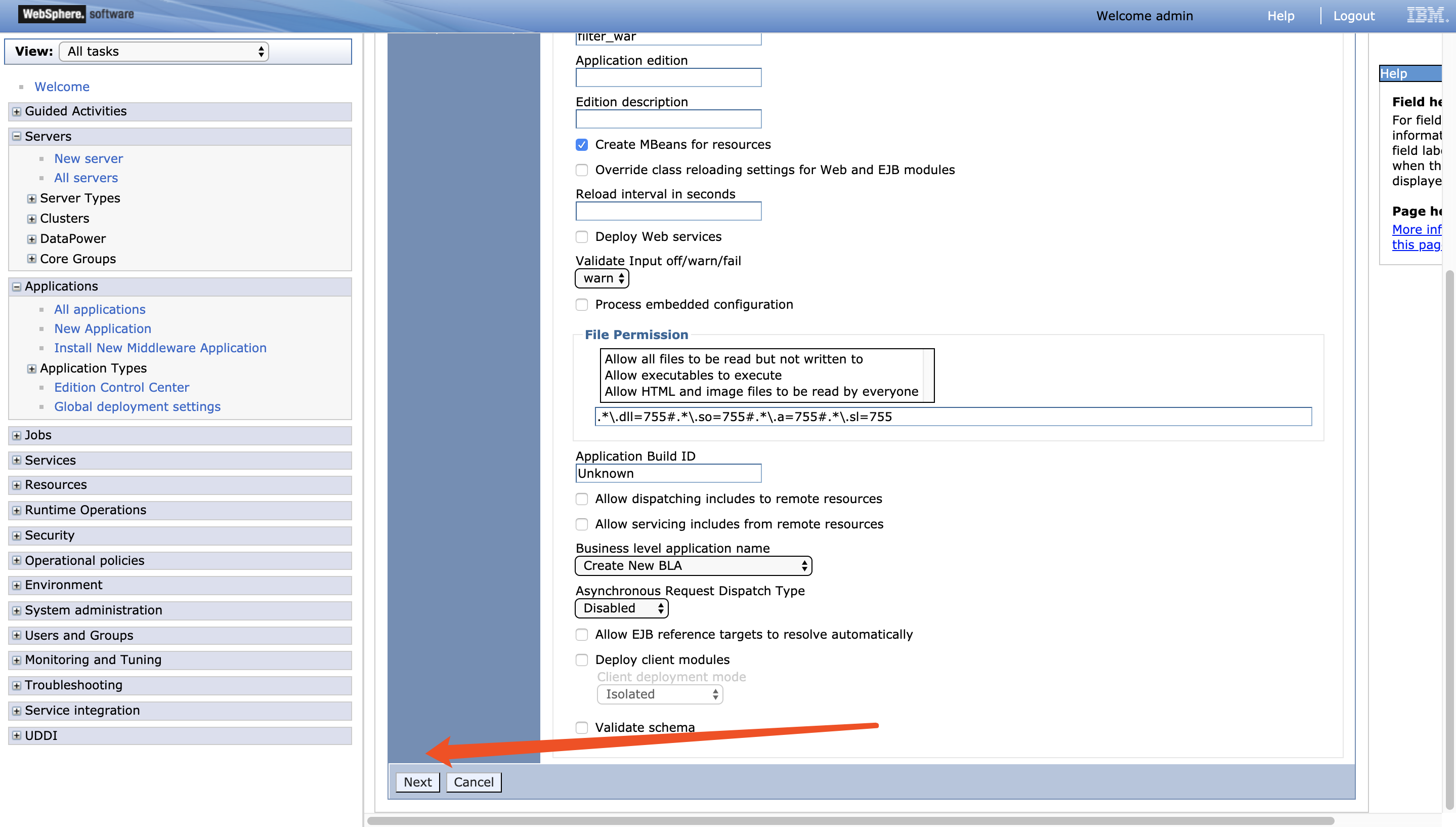1456x827 pixels.
Task: Enable Deploy Web services checkbox
Action: pyautogui.click(x=582, y=237)
